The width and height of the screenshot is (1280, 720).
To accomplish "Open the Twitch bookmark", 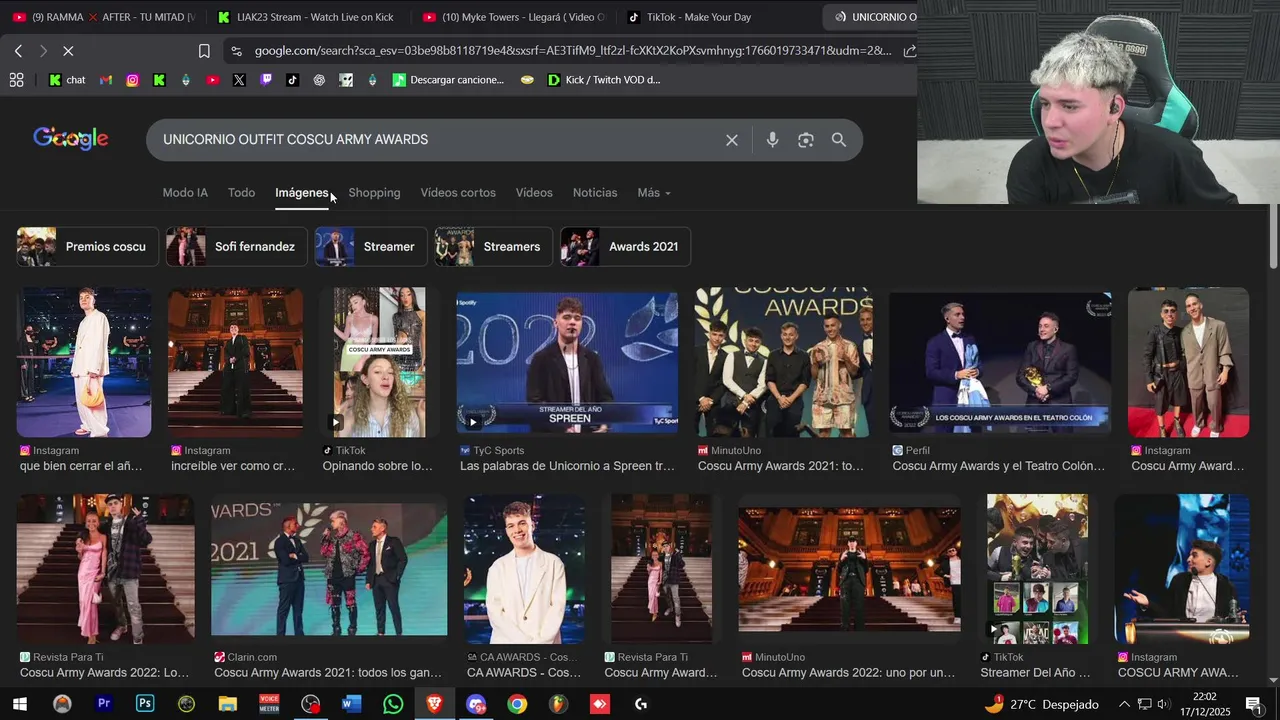I will [x=266, y=80].
